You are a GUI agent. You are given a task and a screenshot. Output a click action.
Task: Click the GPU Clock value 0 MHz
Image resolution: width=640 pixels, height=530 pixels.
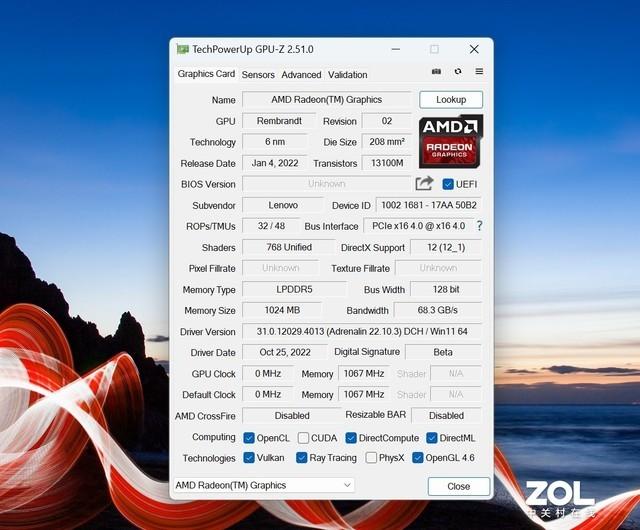[x=268, y=373]
